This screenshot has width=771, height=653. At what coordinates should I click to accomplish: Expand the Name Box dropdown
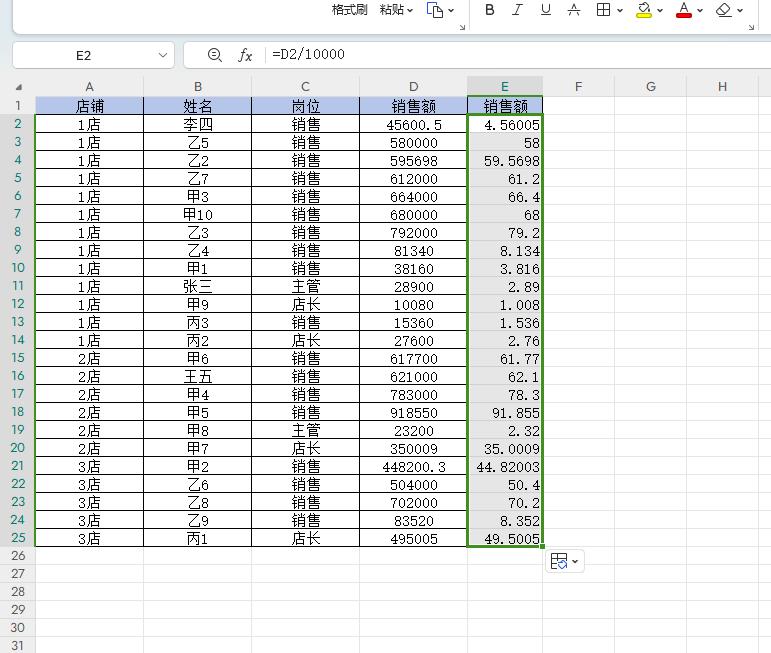pos(163,55)
